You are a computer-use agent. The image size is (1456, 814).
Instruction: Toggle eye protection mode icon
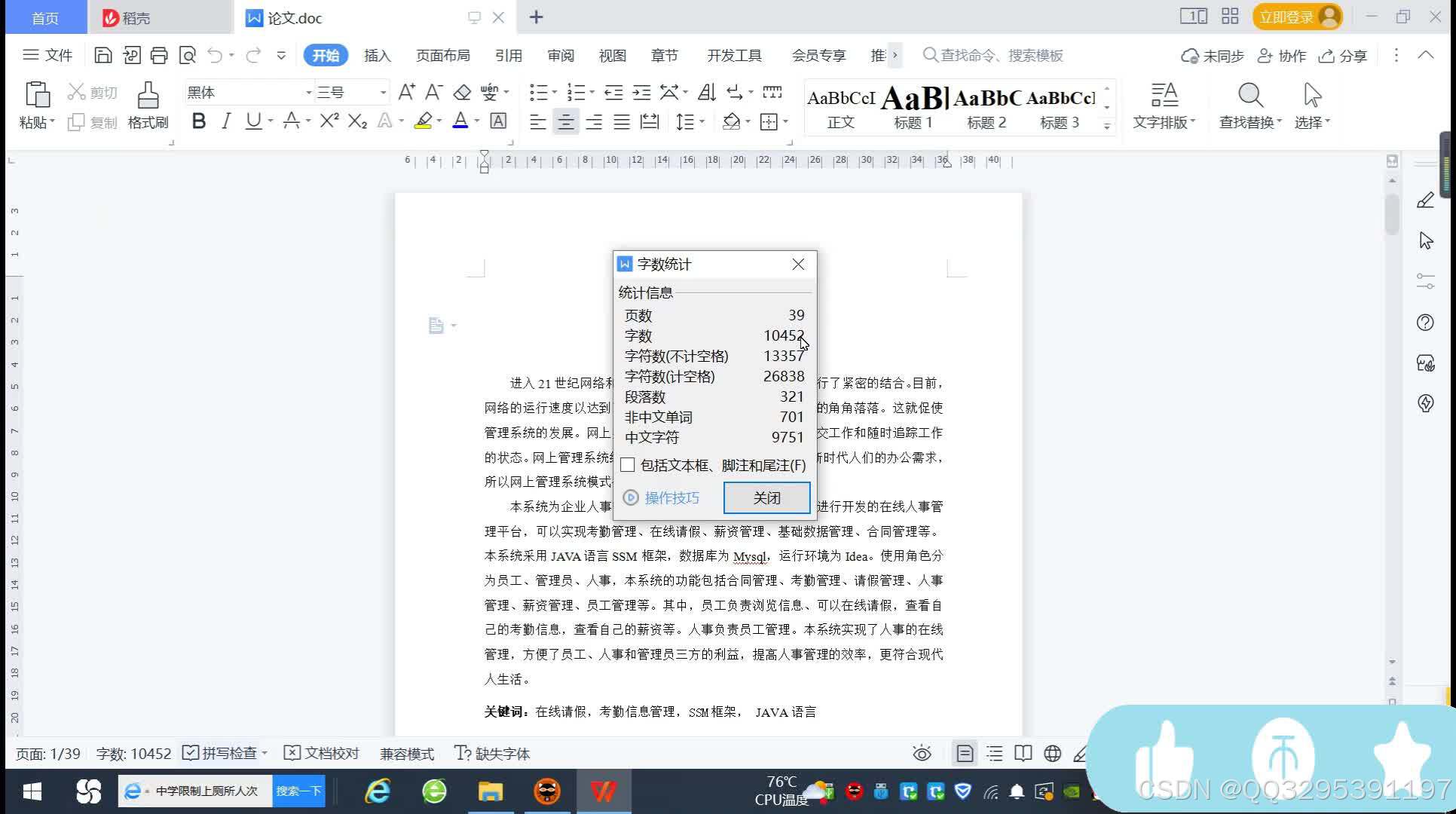[x=922, y=753]
